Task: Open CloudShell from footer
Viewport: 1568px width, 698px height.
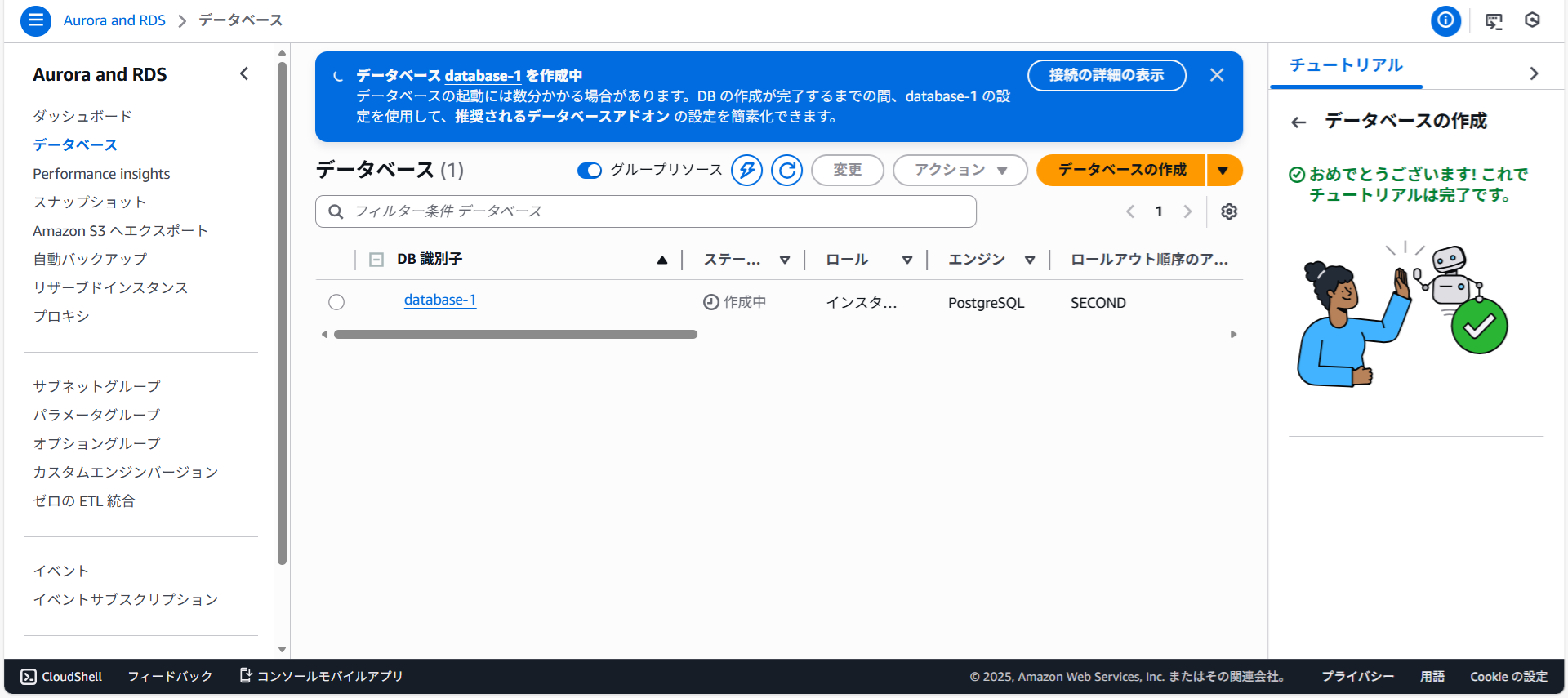Action: pos(62,677)
